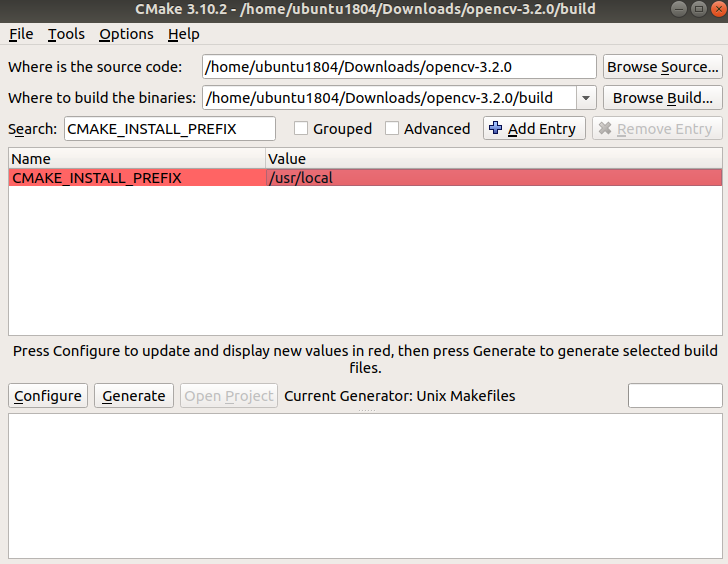
Task: Click the Current Generator: Unix Makefiles label
Action: (400, 396)
